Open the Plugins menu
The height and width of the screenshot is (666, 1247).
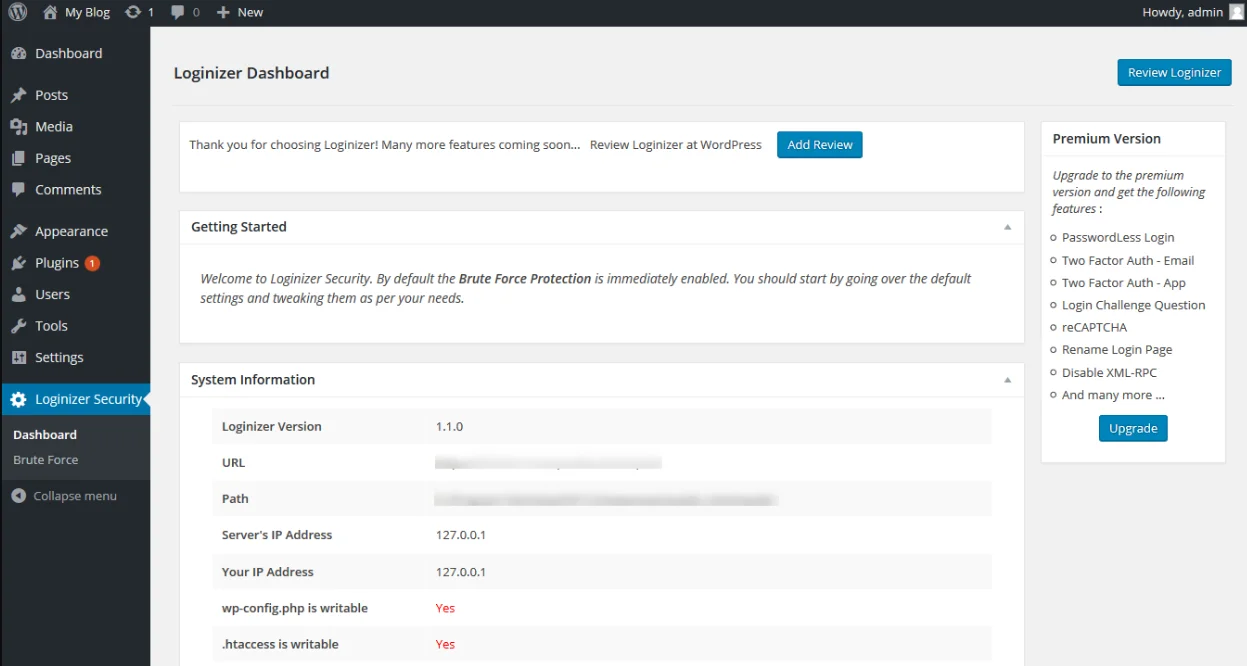pyautogui.click(x=57, y=263)
